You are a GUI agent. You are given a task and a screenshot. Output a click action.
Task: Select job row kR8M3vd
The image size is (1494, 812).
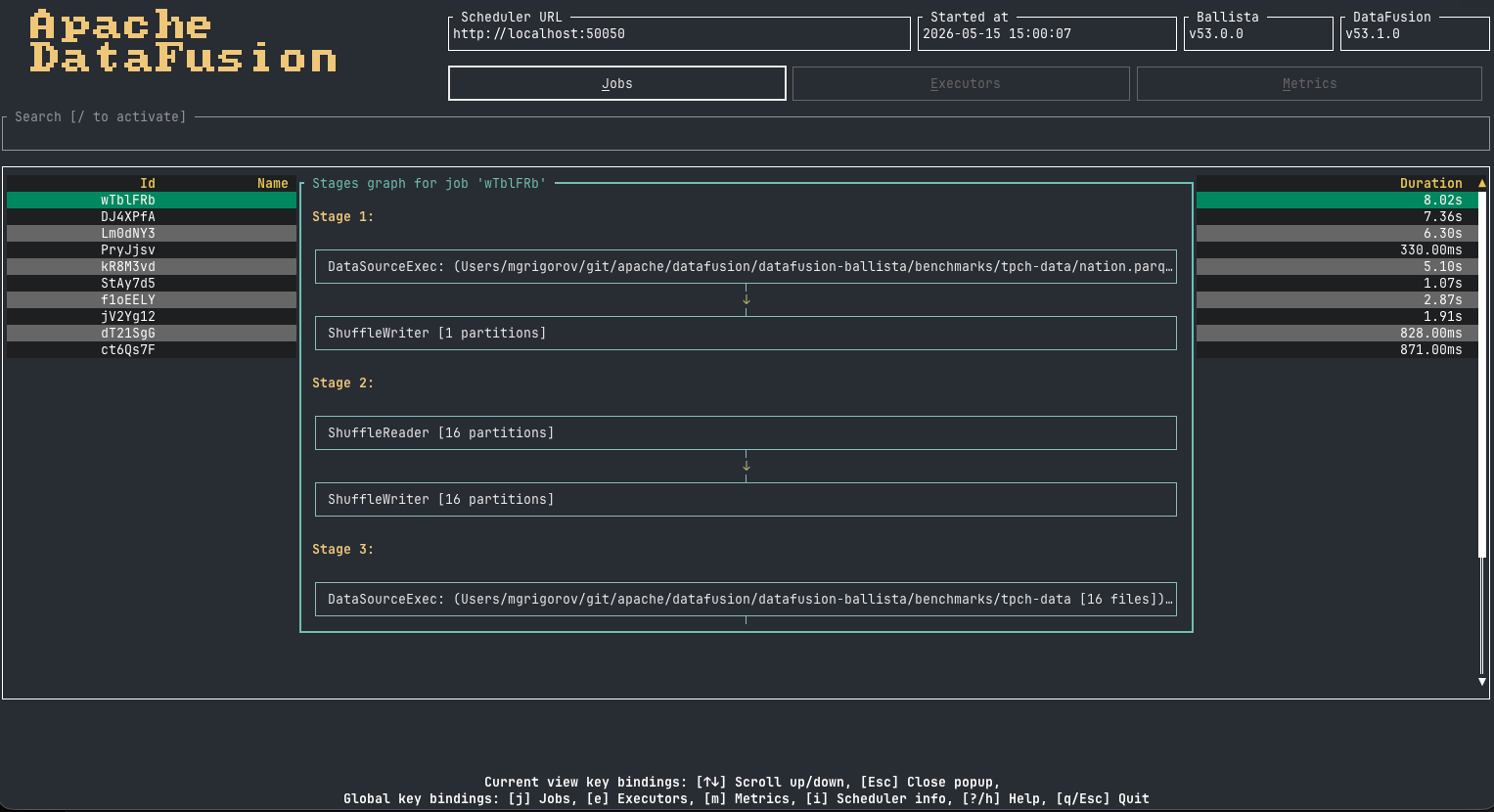152,266
